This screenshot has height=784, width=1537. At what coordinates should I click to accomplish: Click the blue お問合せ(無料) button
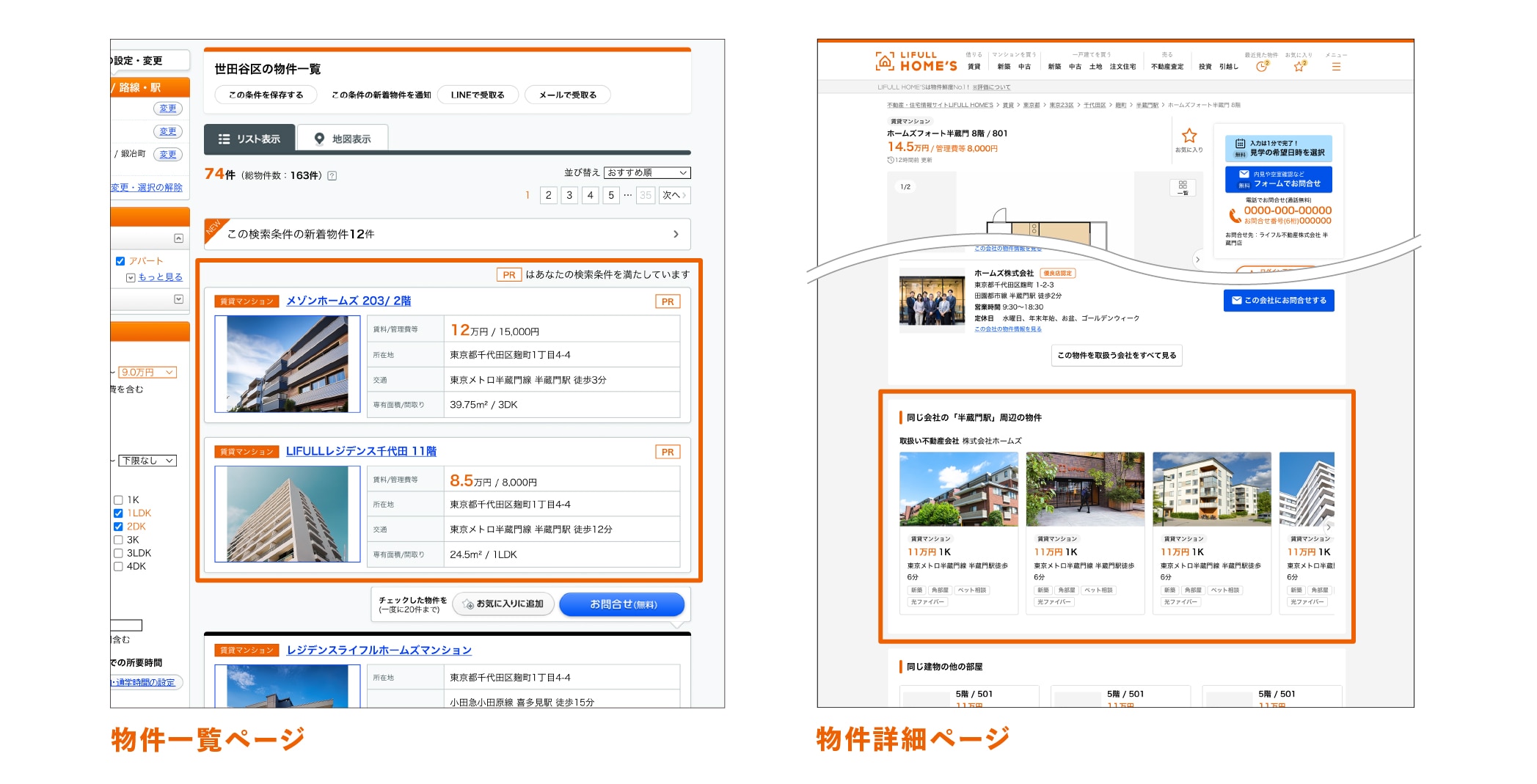[x=622, y=604]
